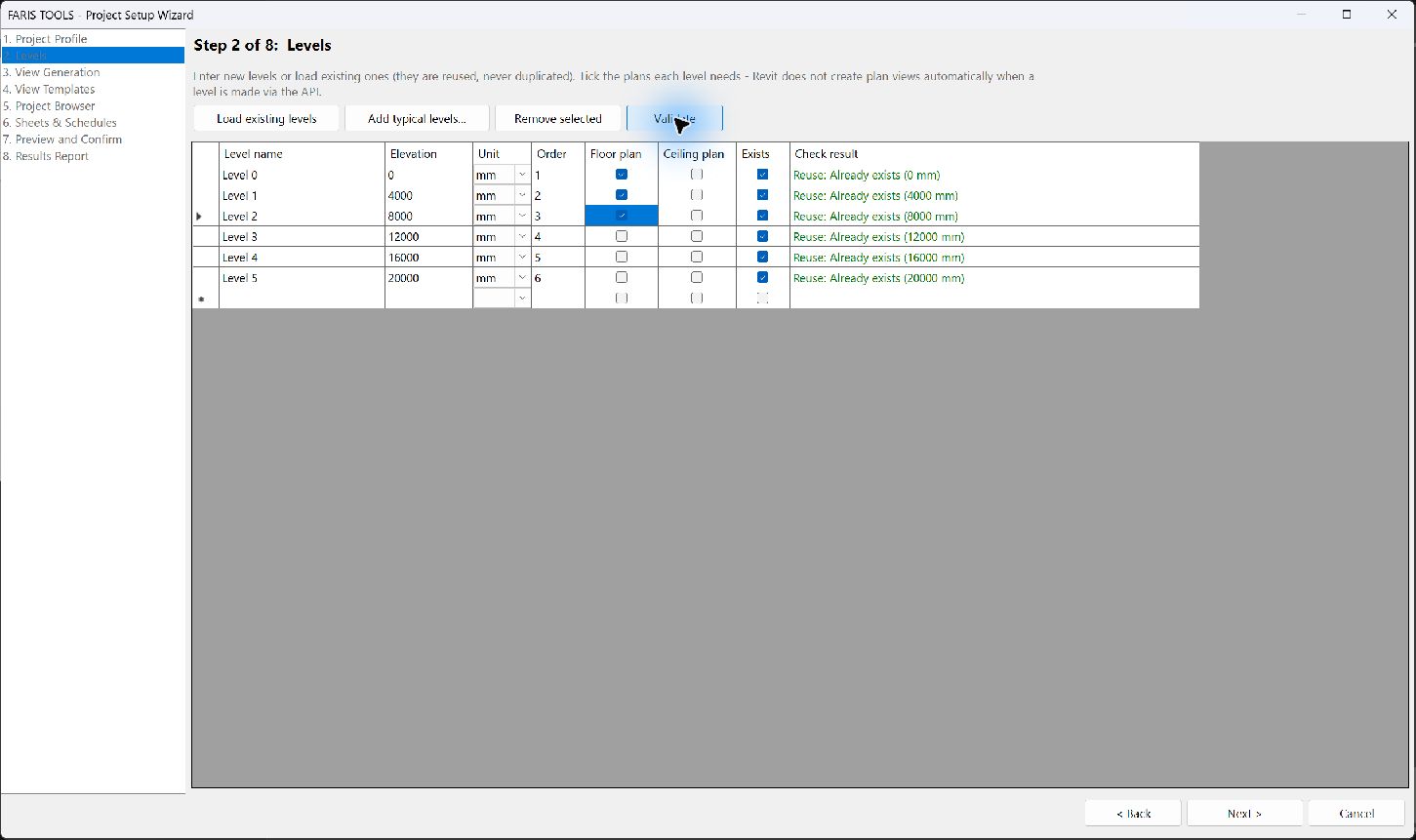
Task: Untick Floor plan for Level 1
Action: coord(622,195)
